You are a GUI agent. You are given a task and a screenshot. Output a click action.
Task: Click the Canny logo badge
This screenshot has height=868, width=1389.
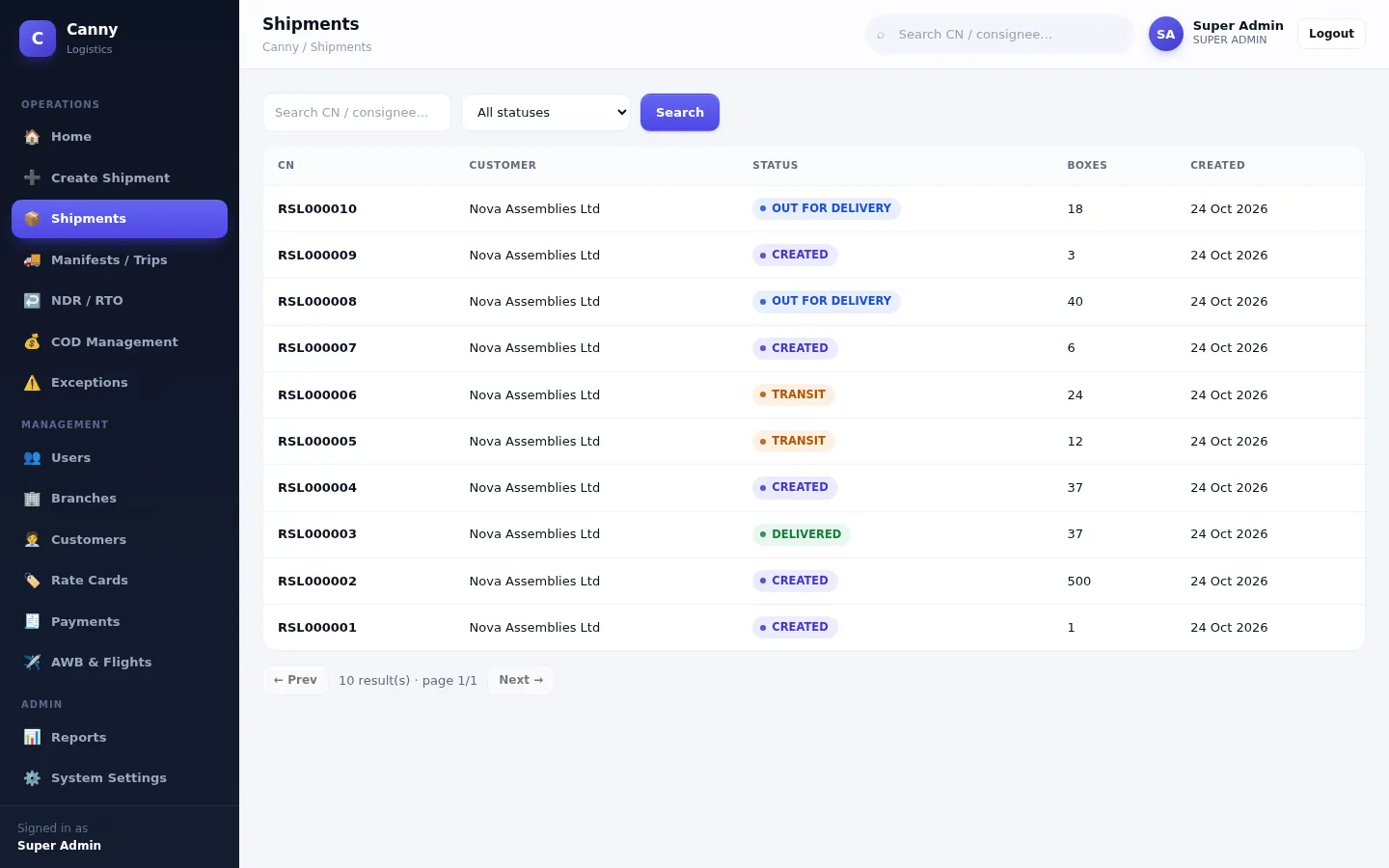[38, 39]
